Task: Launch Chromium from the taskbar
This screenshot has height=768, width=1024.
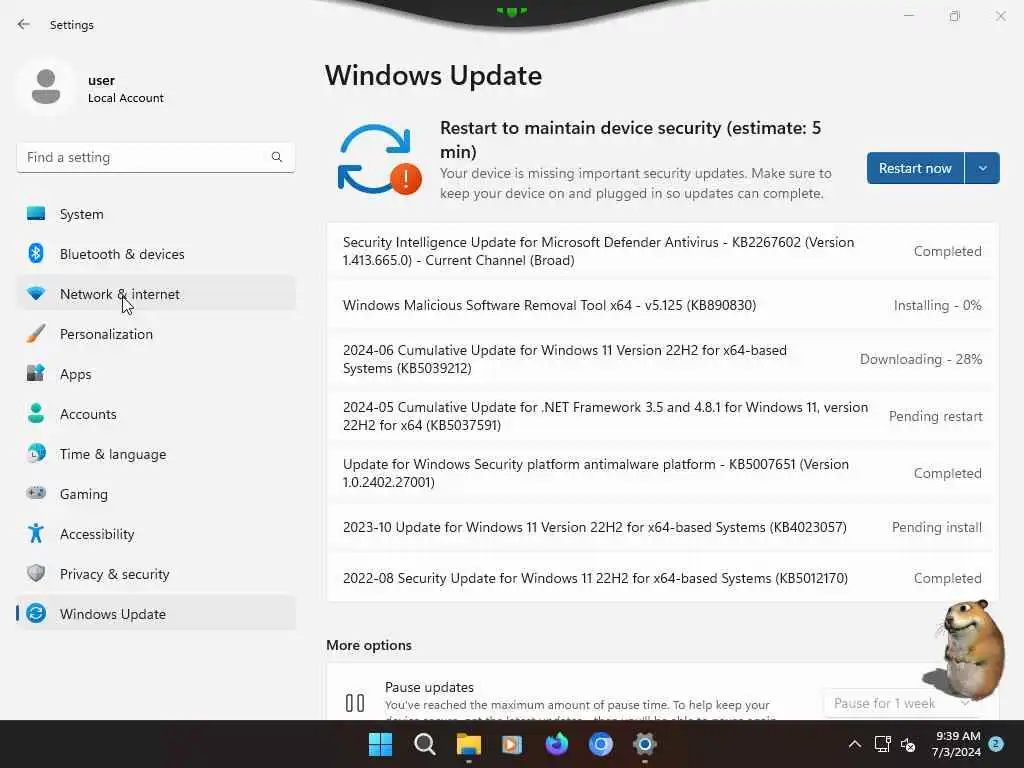Action: [x=601, y=744]
